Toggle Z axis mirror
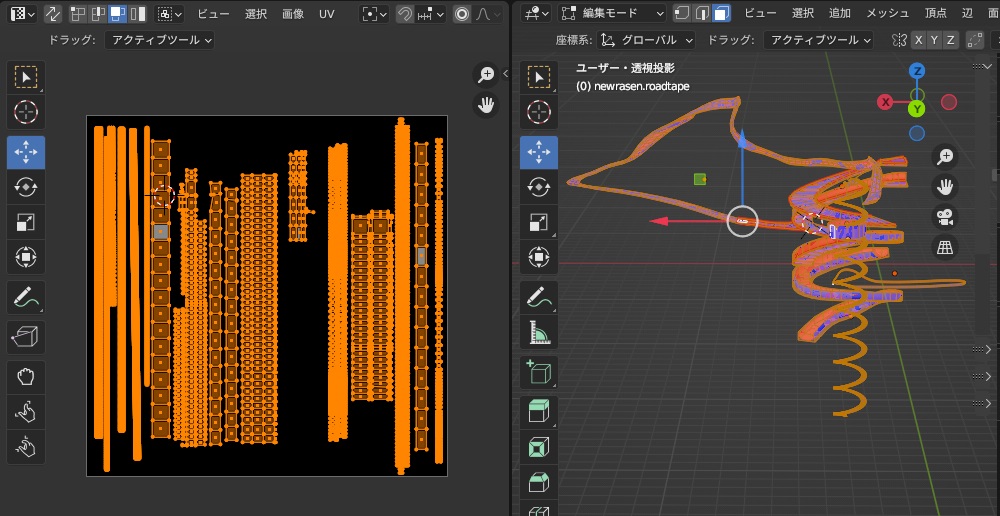Image resolution: width=1000 pixels, height=516 pixels. pos(950,40)
